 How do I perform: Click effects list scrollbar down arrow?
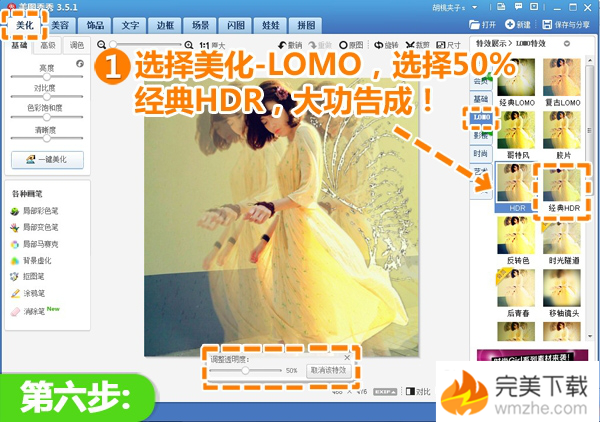590,336
